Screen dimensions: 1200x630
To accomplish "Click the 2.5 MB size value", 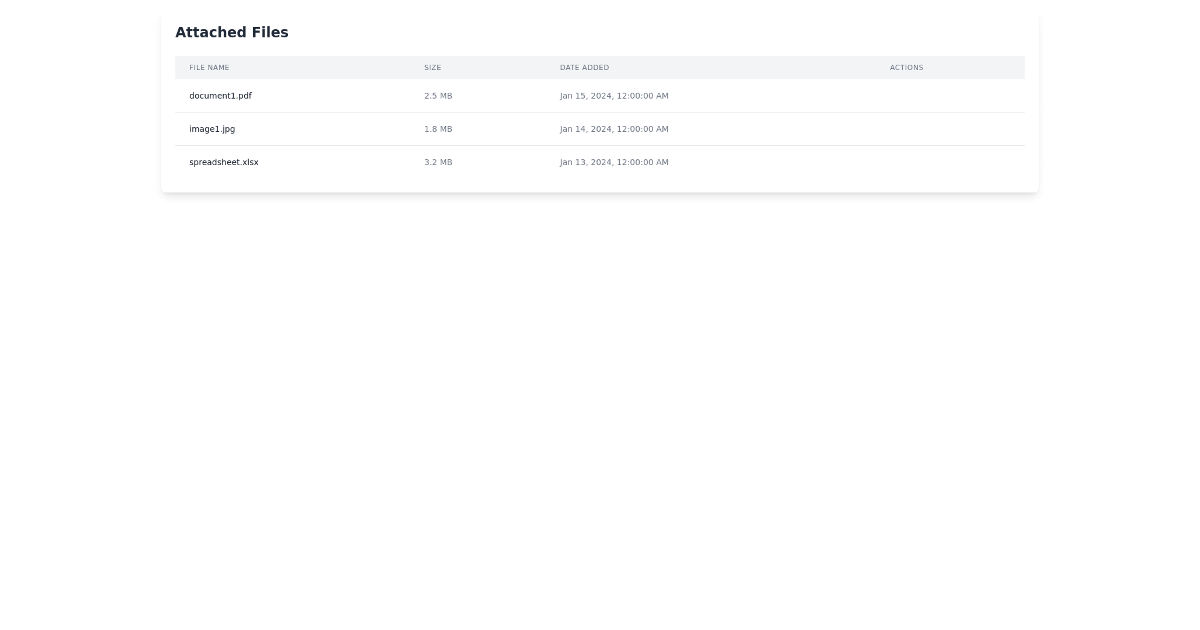I will click(438, 96).
